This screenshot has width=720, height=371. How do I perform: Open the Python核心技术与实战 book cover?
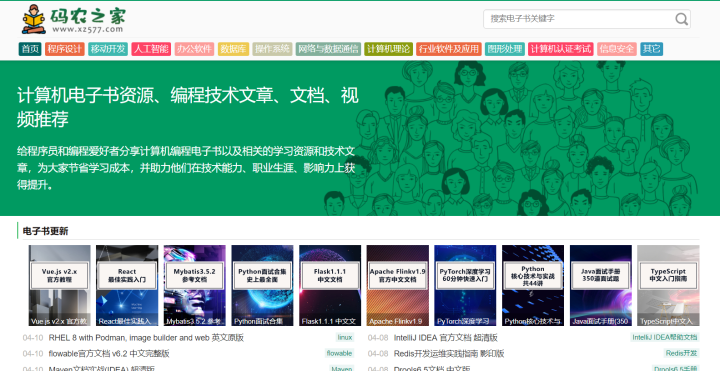(x=533, y=286)
